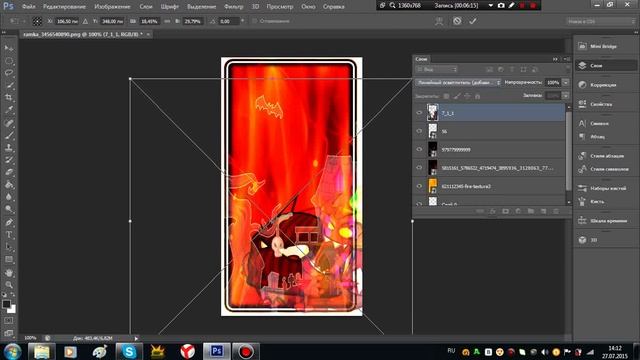Select the Elliptical Marquee tool
640x360 pixels.
coord(9,61)
